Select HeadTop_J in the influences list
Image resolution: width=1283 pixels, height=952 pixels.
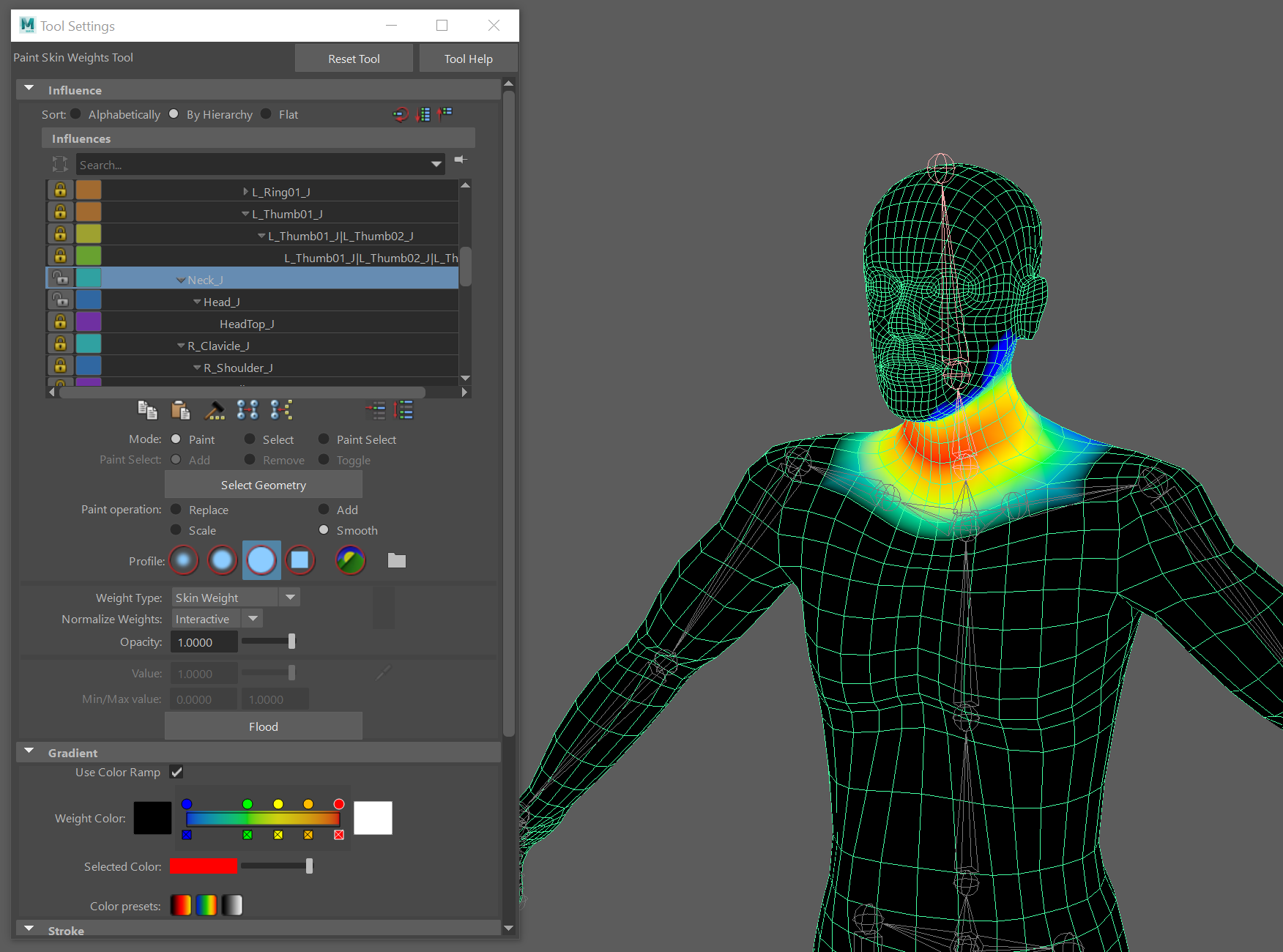(247, 324)
